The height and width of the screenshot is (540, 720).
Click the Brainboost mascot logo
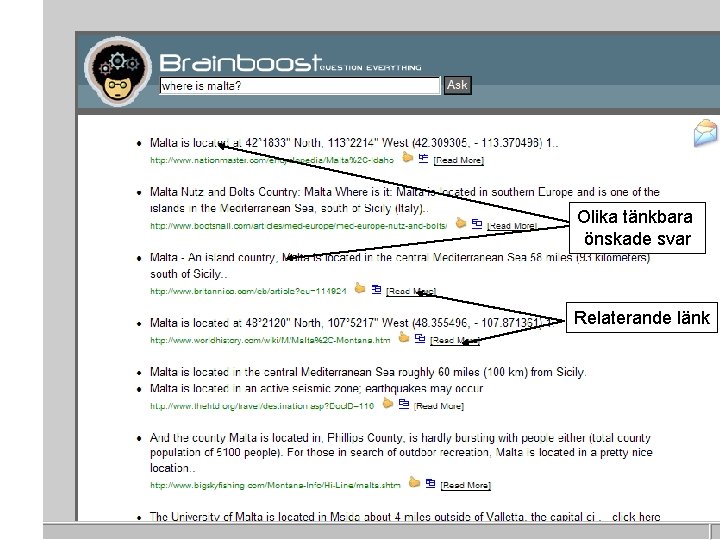tap(118, 71)
